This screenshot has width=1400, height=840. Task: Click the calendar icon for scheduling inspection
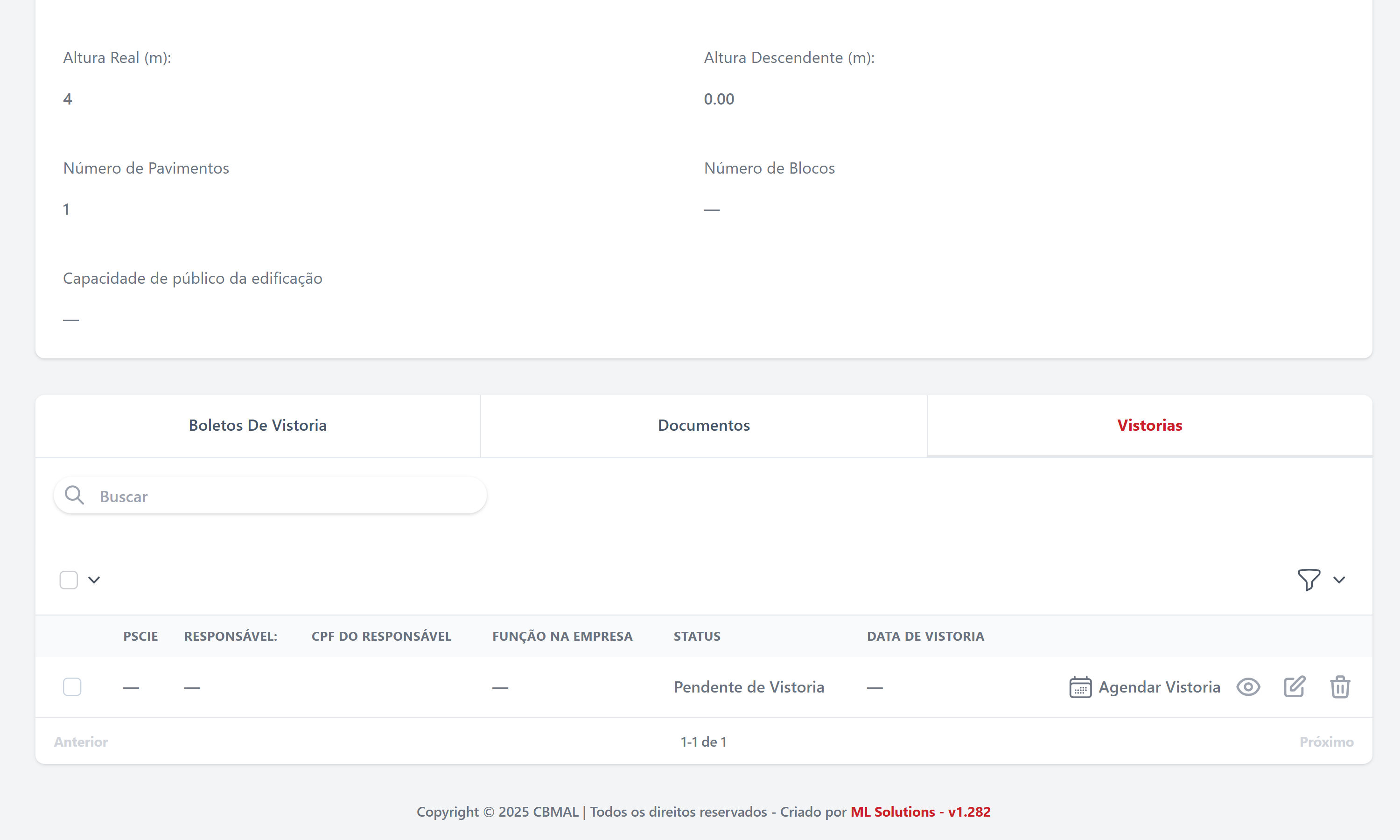pos(1080,687)
